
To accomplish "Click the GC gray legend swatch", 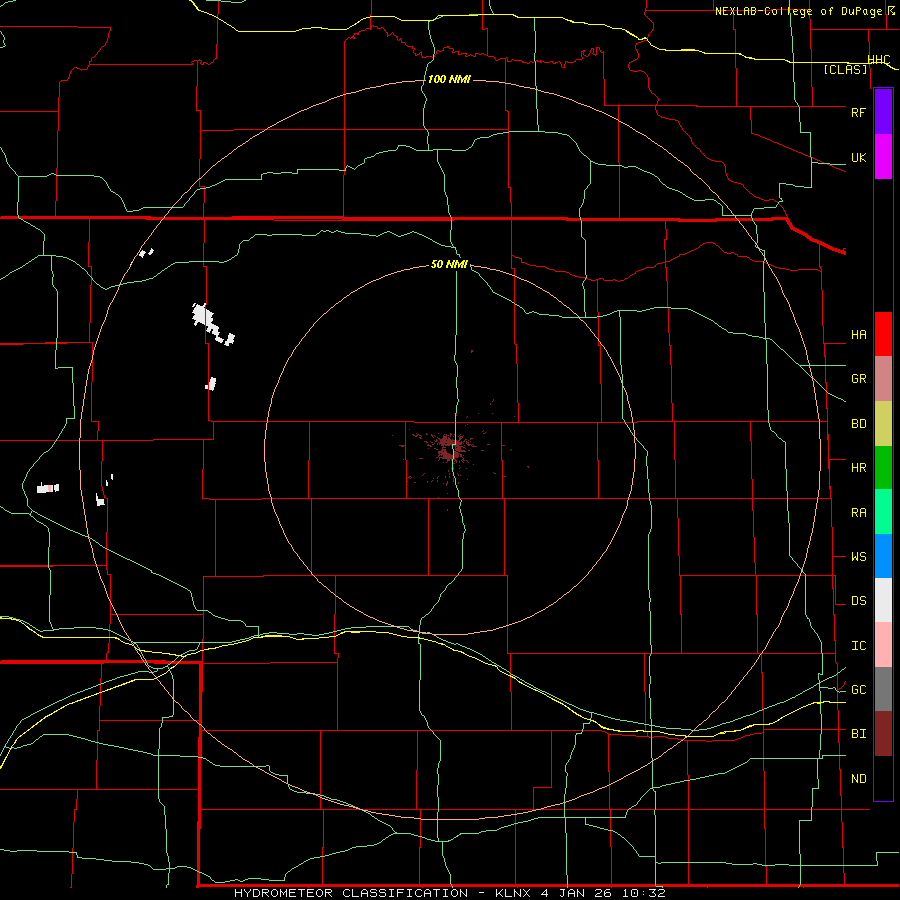I will (x=883, y=689).
